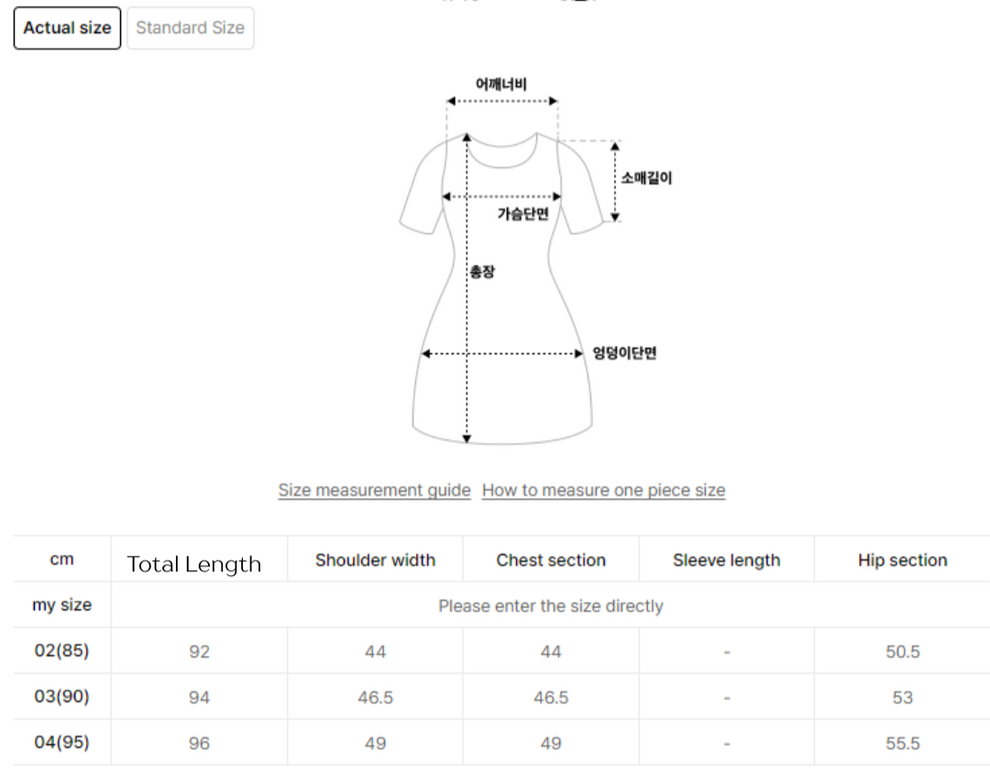Select the 가슴단면 chest label on diagram
The width and height of the screenshot is (990, 776).
(x=524, y=213)
